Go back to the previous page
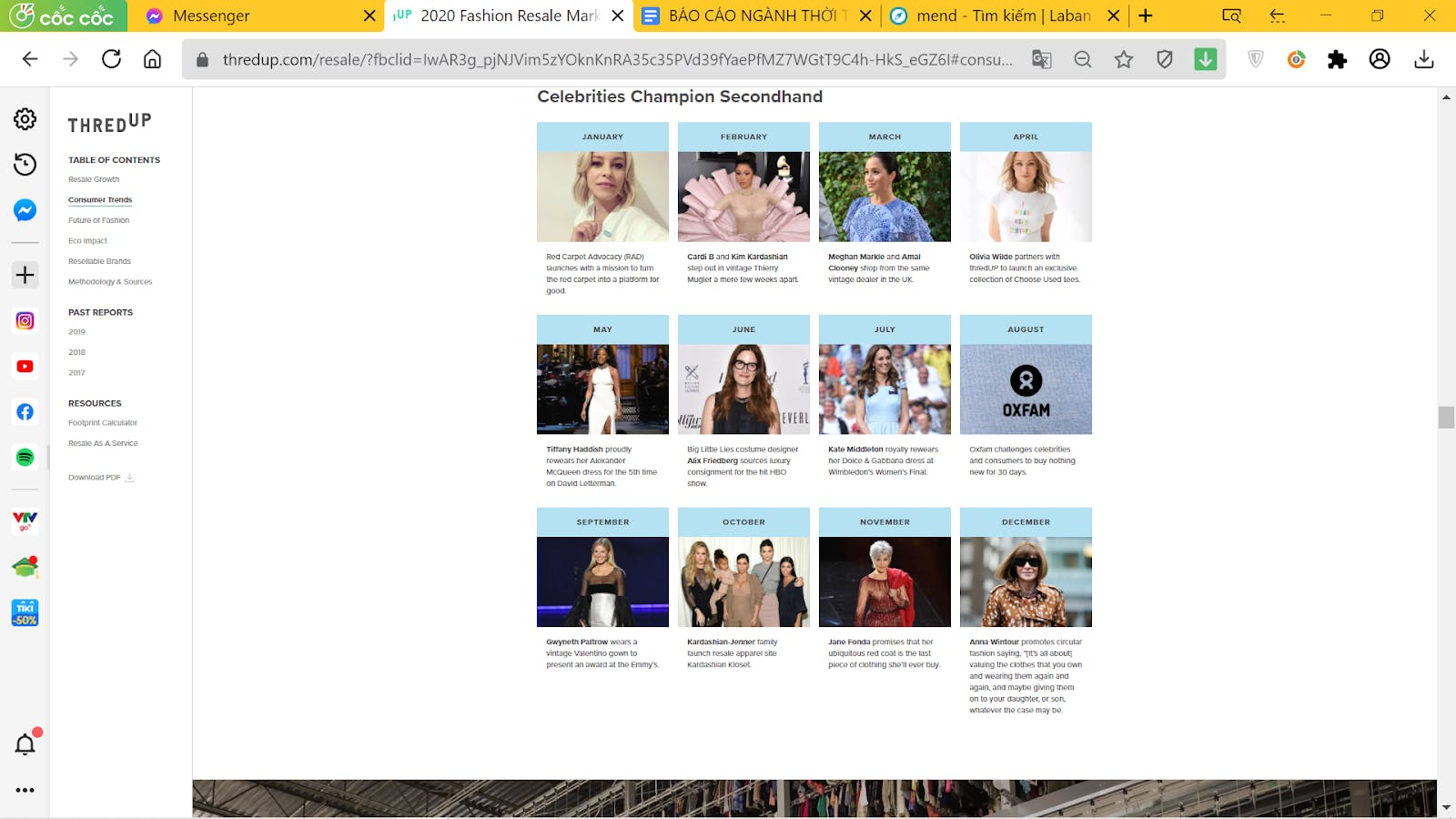The image size is (1456, 819). coord(30,59)
